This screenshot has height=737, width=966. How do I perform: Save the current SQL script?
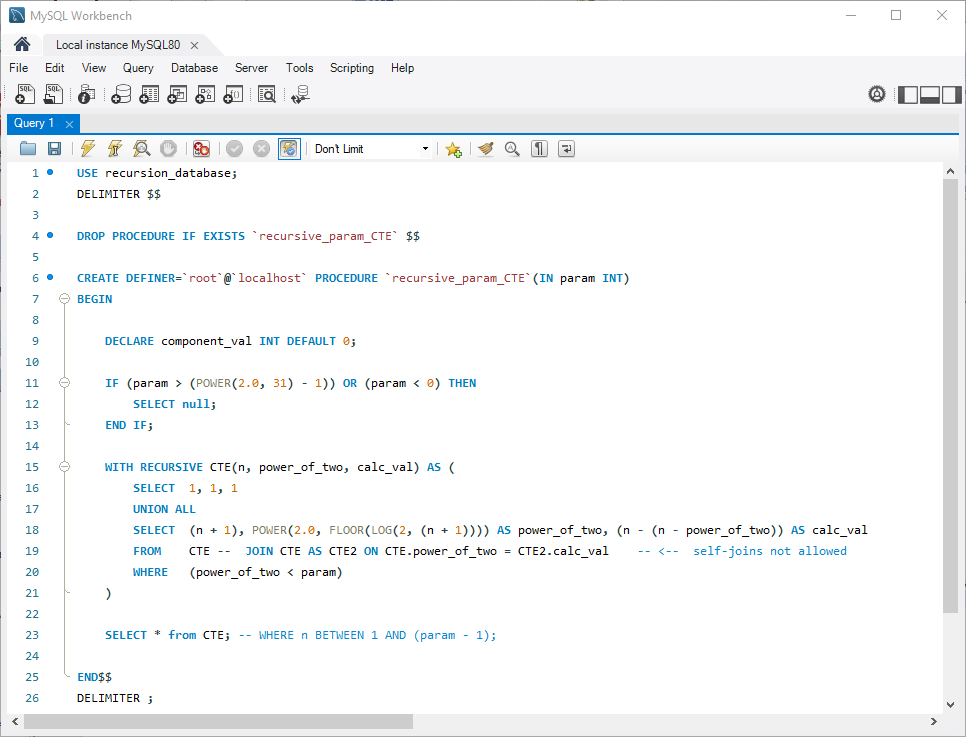[54, 148]
